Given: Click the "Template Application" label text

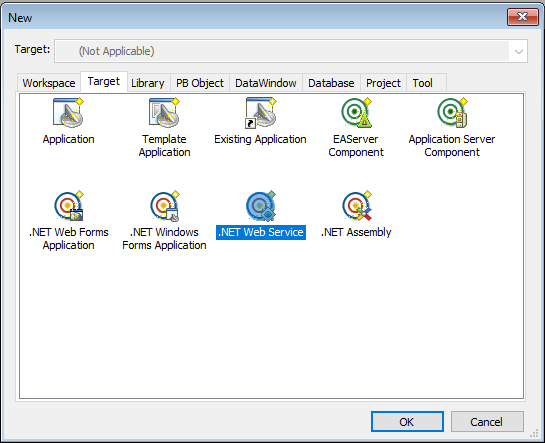Looking at the screenshot, I should click(x=164, y=146).
